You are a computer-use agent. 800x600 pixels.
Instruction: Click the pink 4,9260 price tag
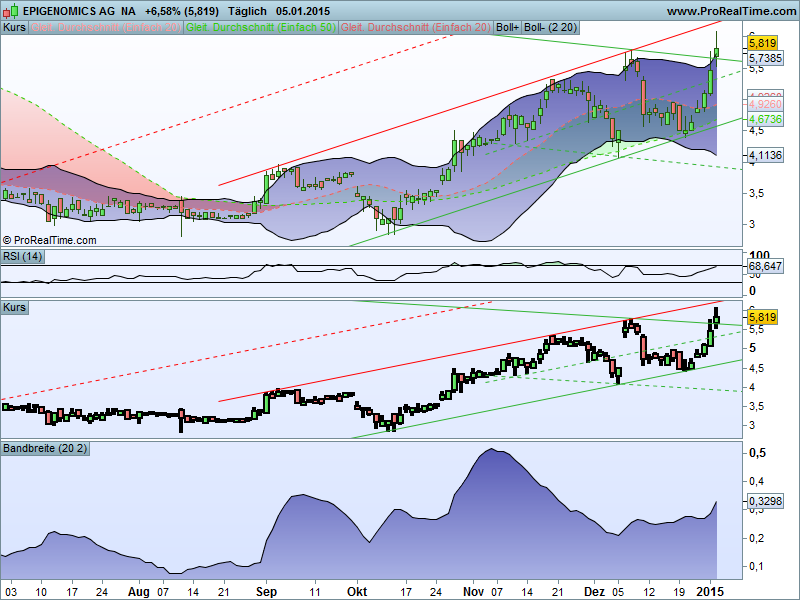click(765, 104)
